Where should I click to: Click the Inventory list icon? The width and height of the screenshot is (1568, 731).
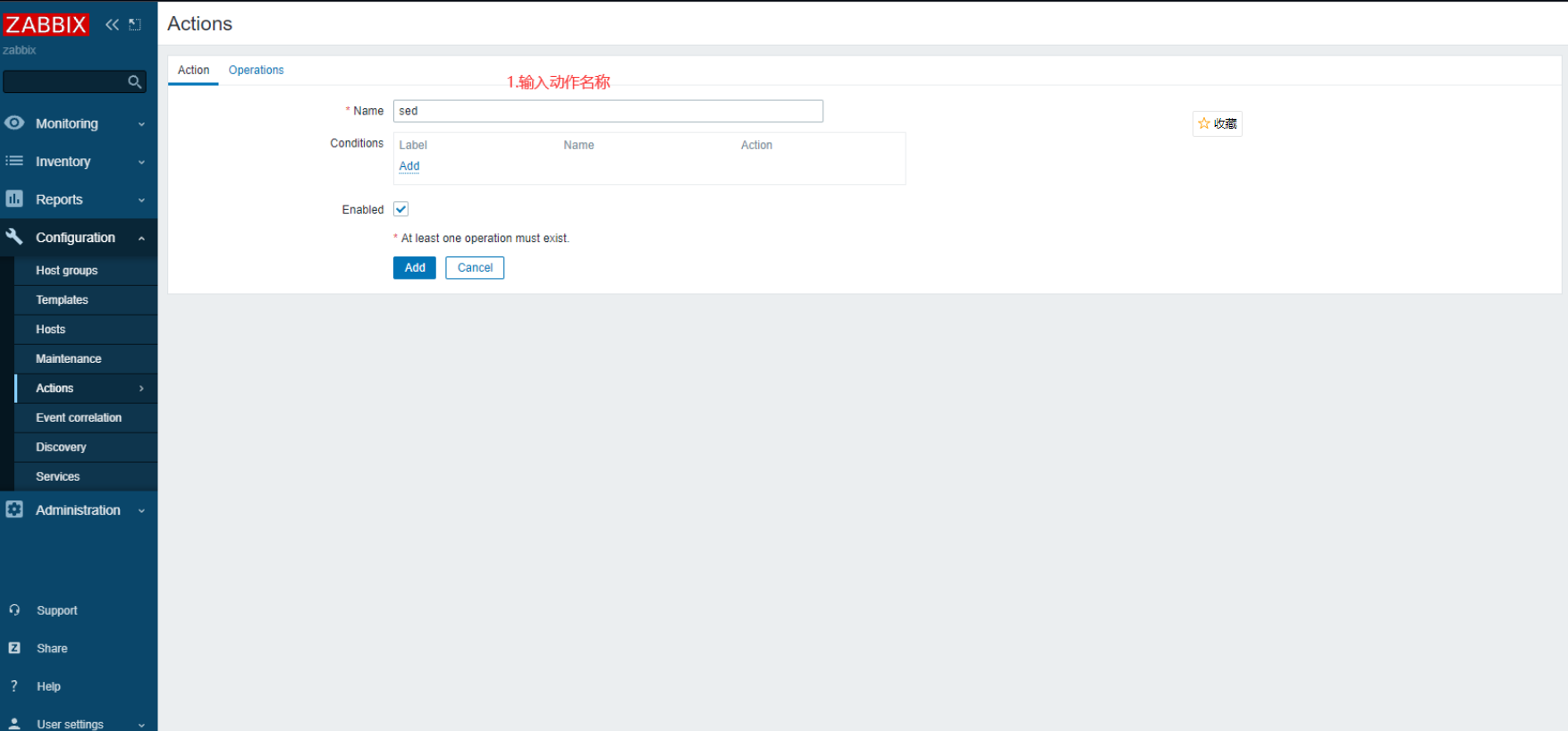[14, 161]
